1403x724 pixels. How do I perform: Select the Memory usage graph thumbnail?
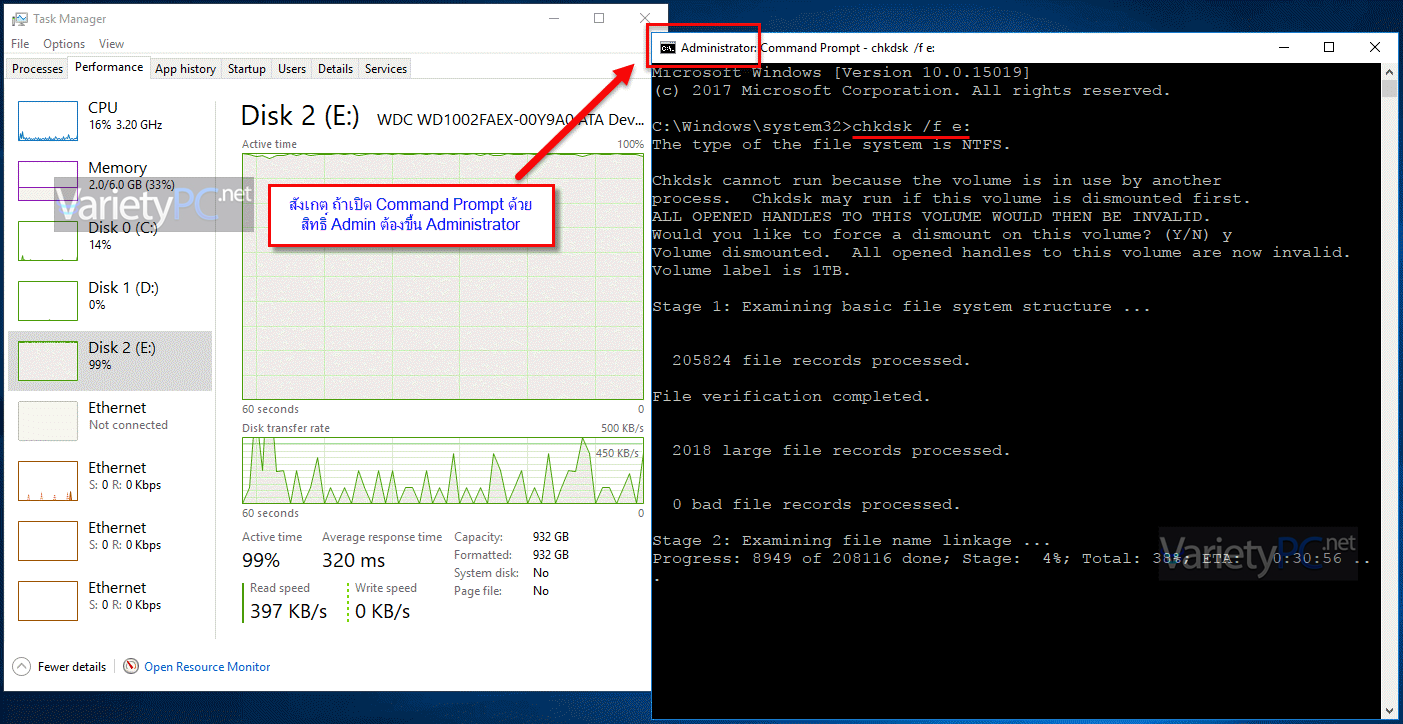(x=48, y=181)
